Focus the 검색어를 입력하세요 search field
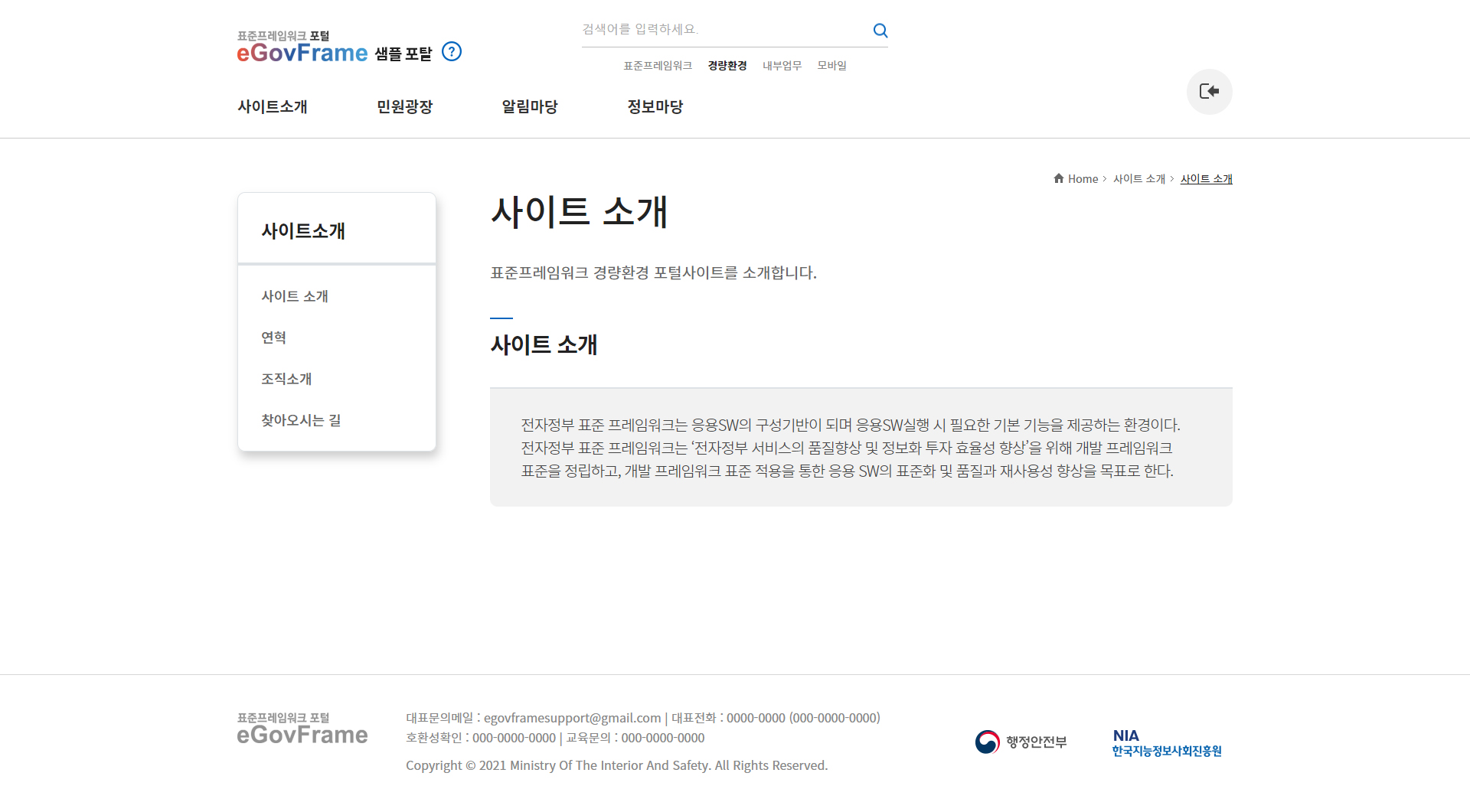 coord(720,30)
